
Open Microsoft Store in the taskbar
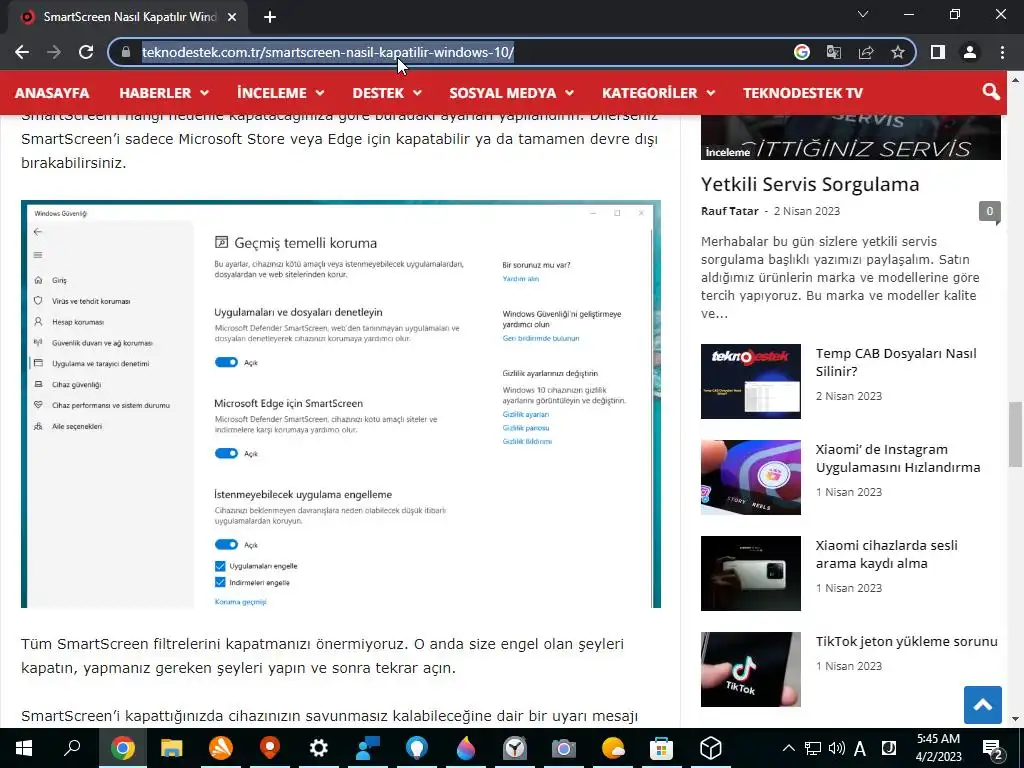662,748
